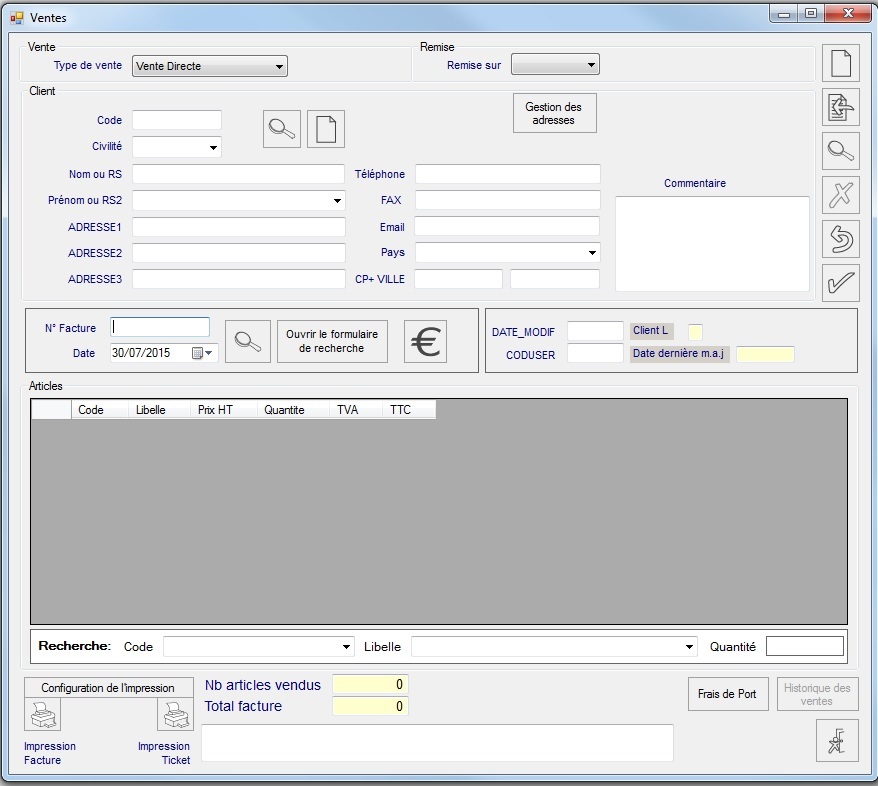Screen dimensions: 878x786
Task: Click Ouvrir le formulaire de recherche button
Action: 332,342
